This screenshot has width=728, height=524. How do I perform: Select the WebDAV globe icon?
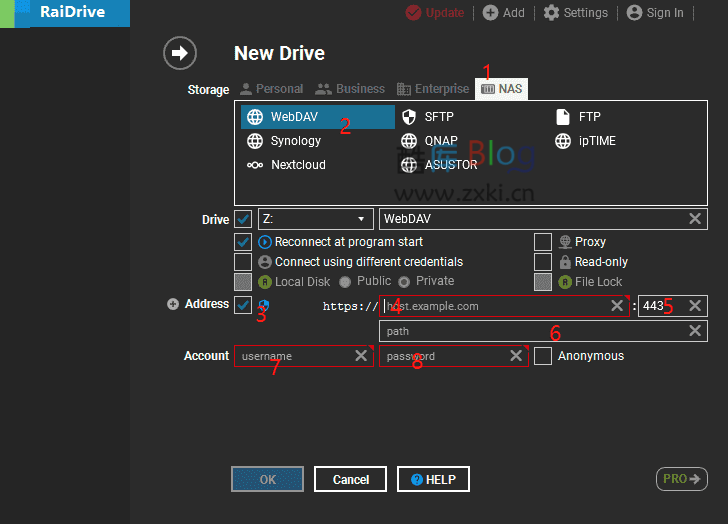(x=255, y=117)
